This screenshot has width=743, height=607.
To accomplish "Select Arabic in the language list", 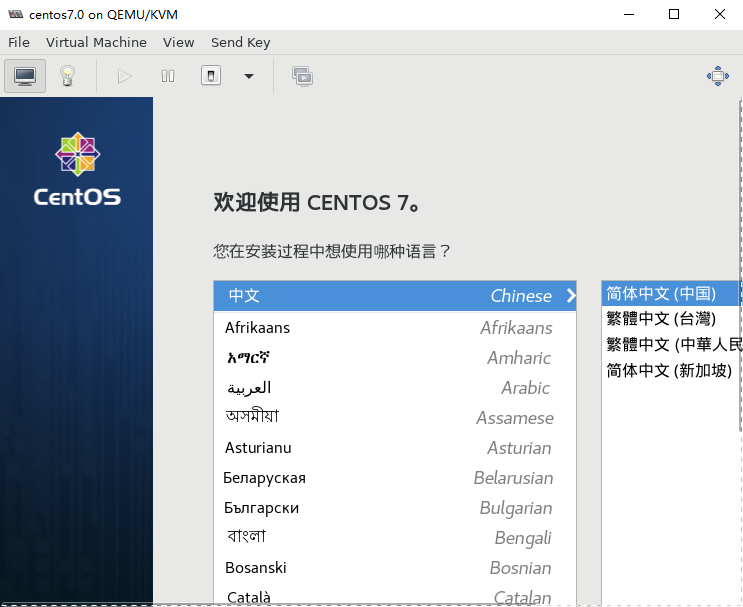I will coord(395,388).
